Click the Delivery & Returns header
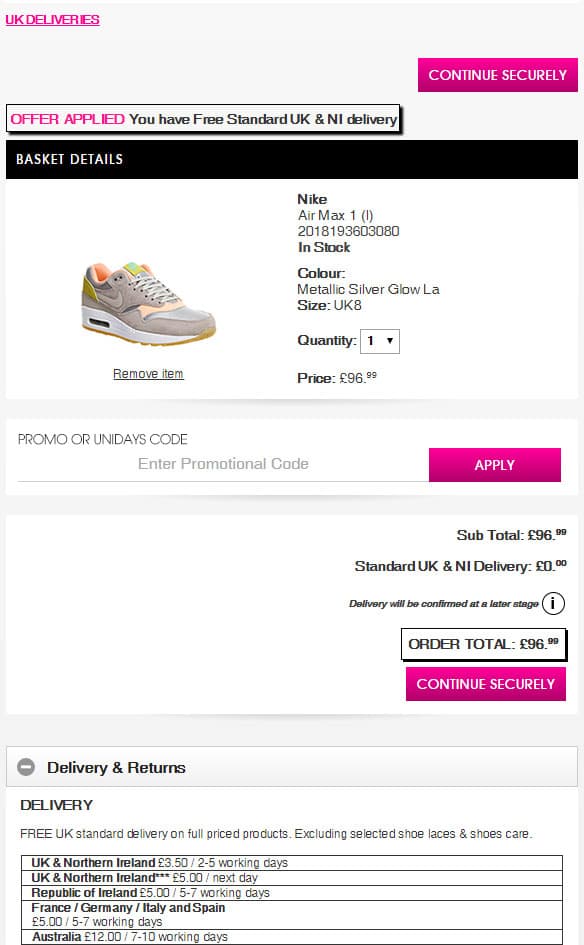The height and width of the screenshot is (945, 584). (x=292, y=767)
